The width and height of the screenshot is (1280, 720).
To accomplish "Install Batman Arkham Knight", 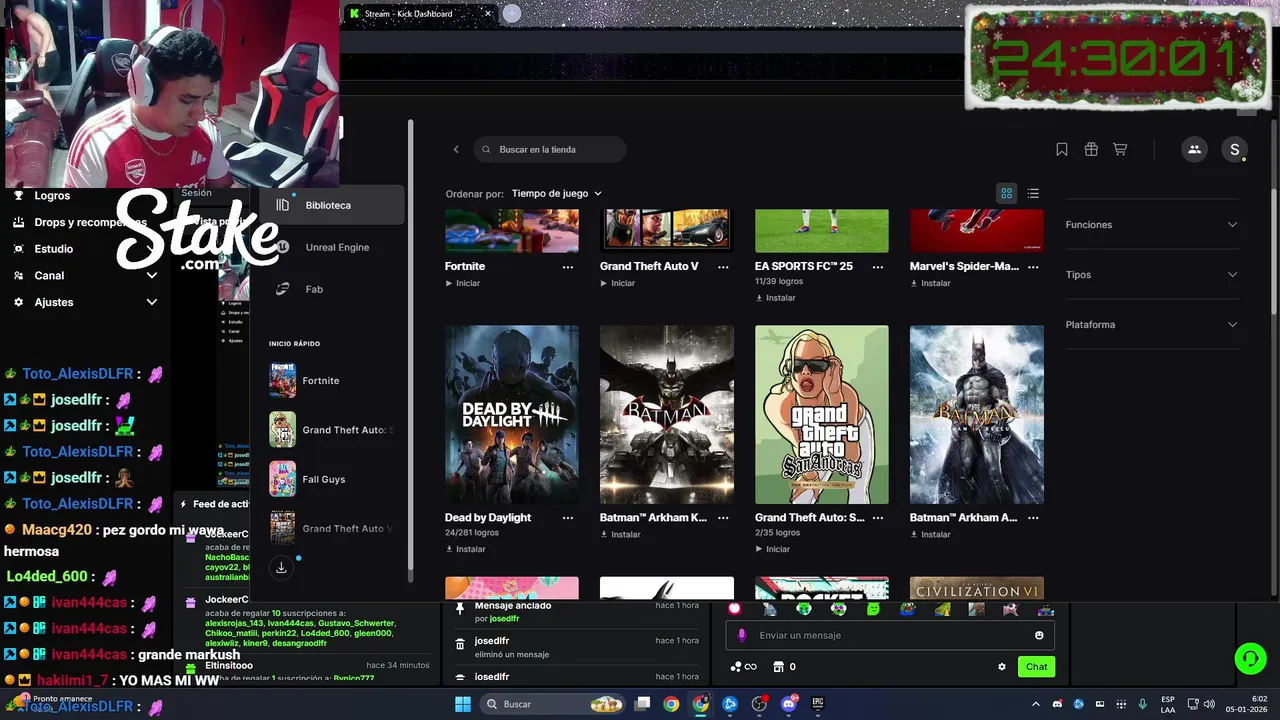I will 620,534.
